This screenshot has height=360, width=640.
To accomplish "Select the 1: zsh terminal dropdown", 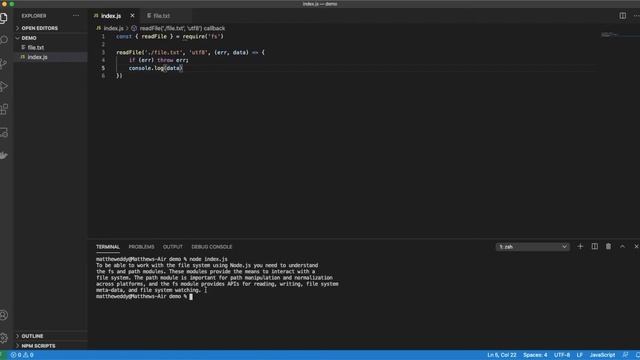I will [533, 247].
